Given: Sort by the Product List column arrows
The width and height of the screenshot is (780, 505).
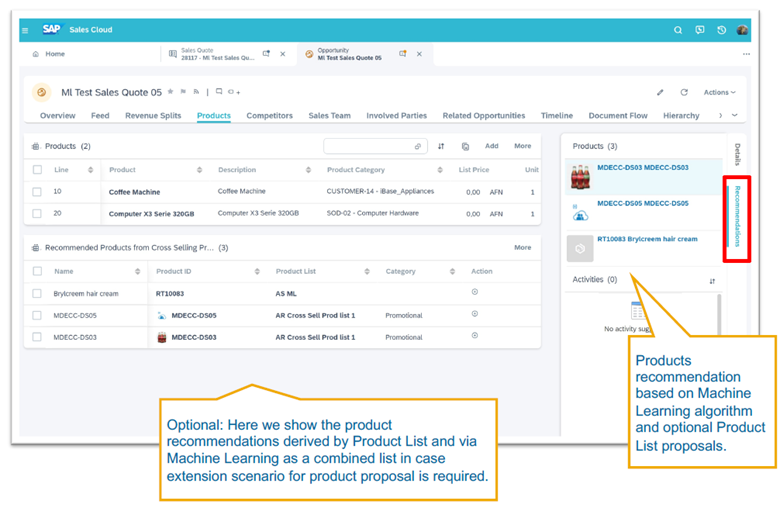Looking at the screenshot, I should click(367, 271).
